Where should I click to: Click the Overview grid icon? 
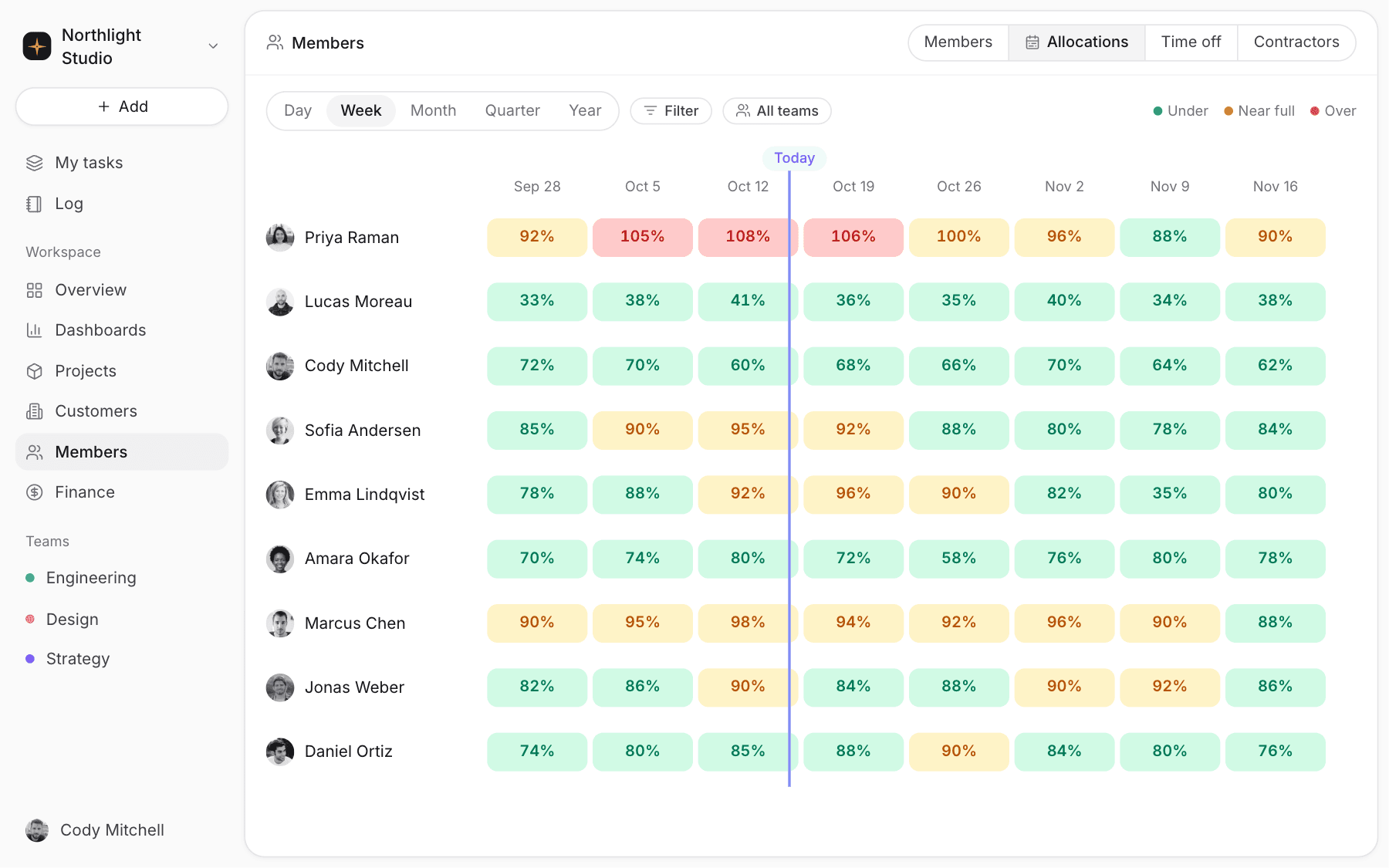[x=35, y=290]
